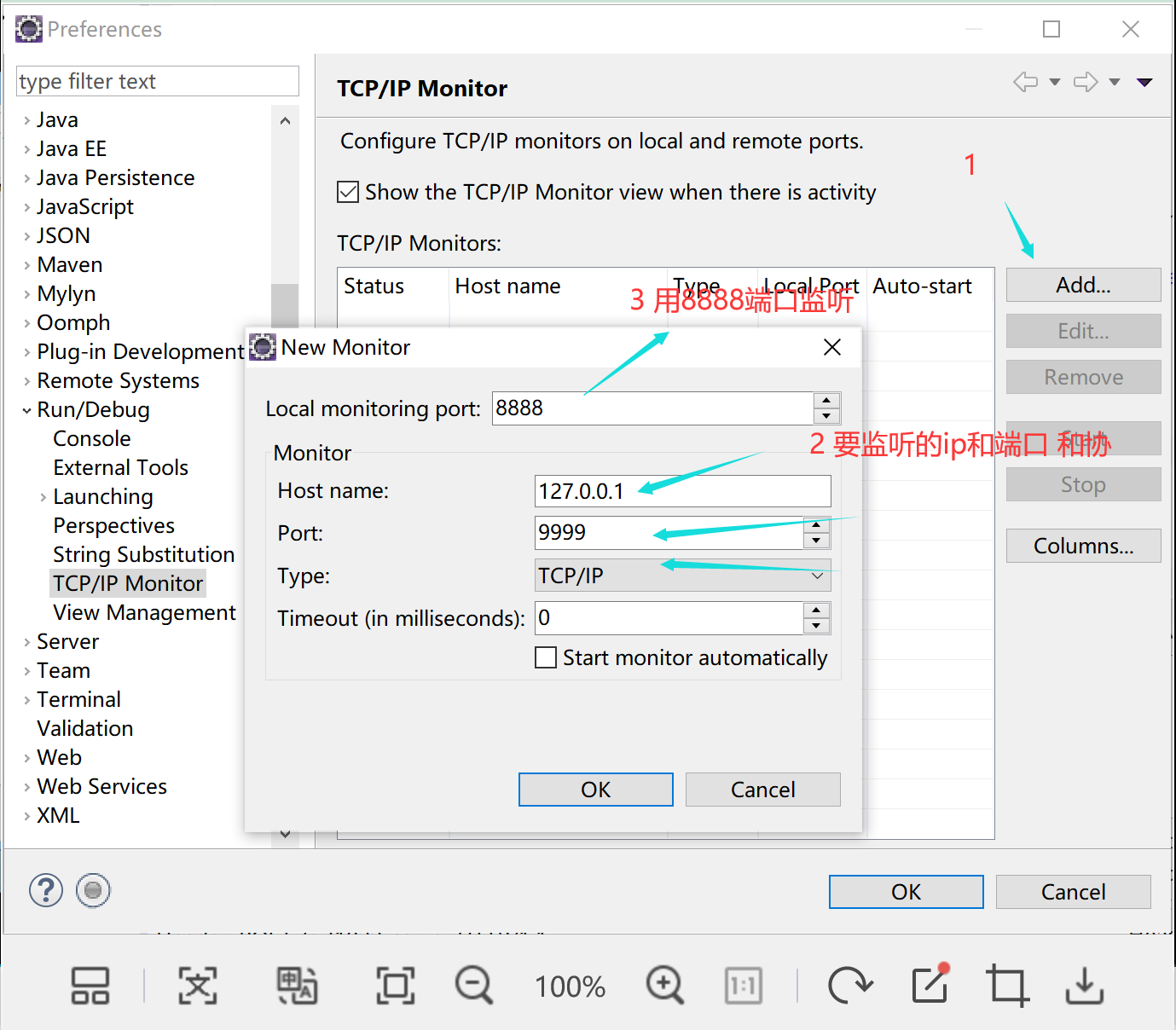Cancel the New Monitor dialog
1176x1030 pixels.
(x=762, y=790)
